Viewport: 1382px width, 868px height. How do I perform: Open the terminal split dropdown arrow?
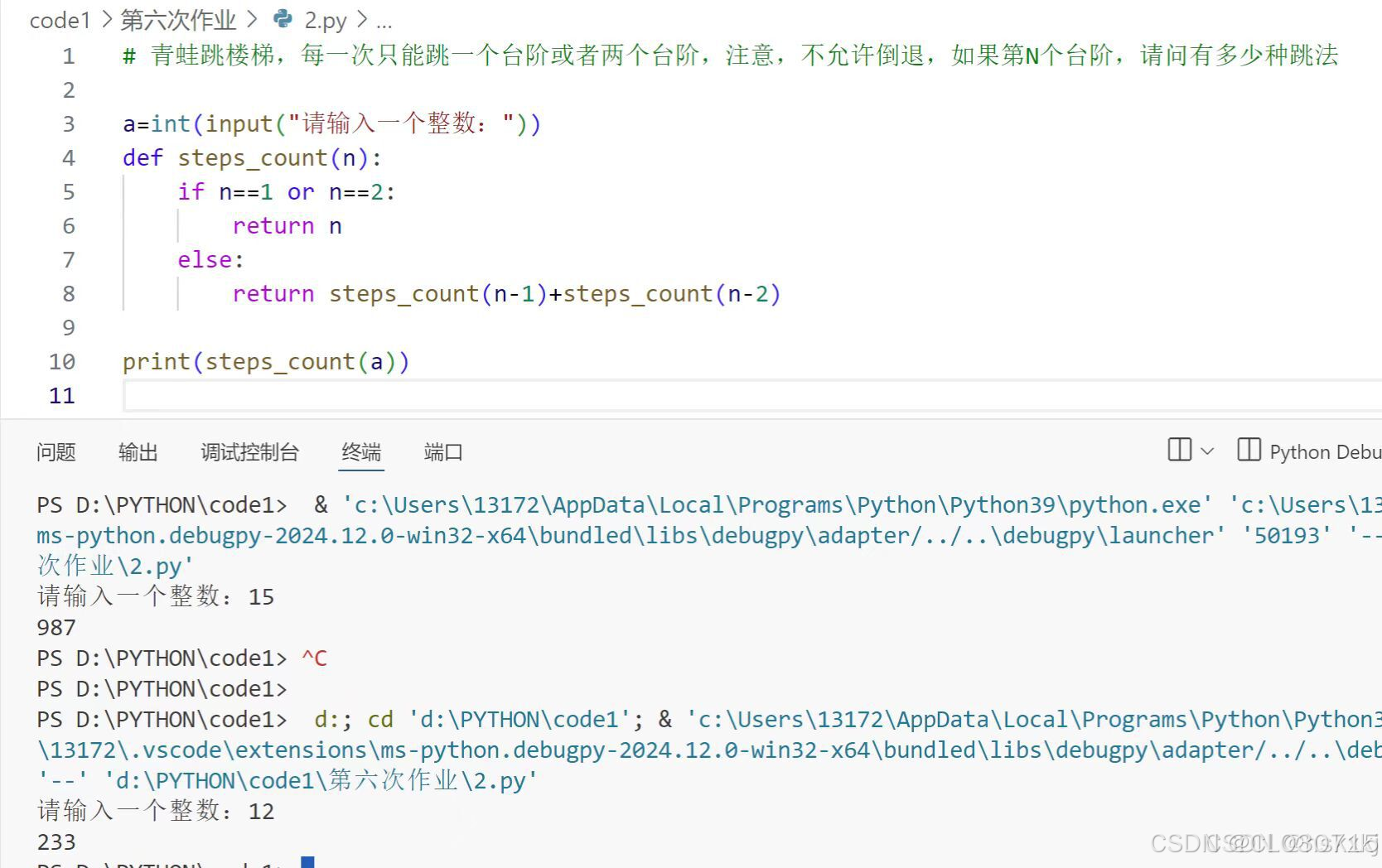tap(1207, 451)
